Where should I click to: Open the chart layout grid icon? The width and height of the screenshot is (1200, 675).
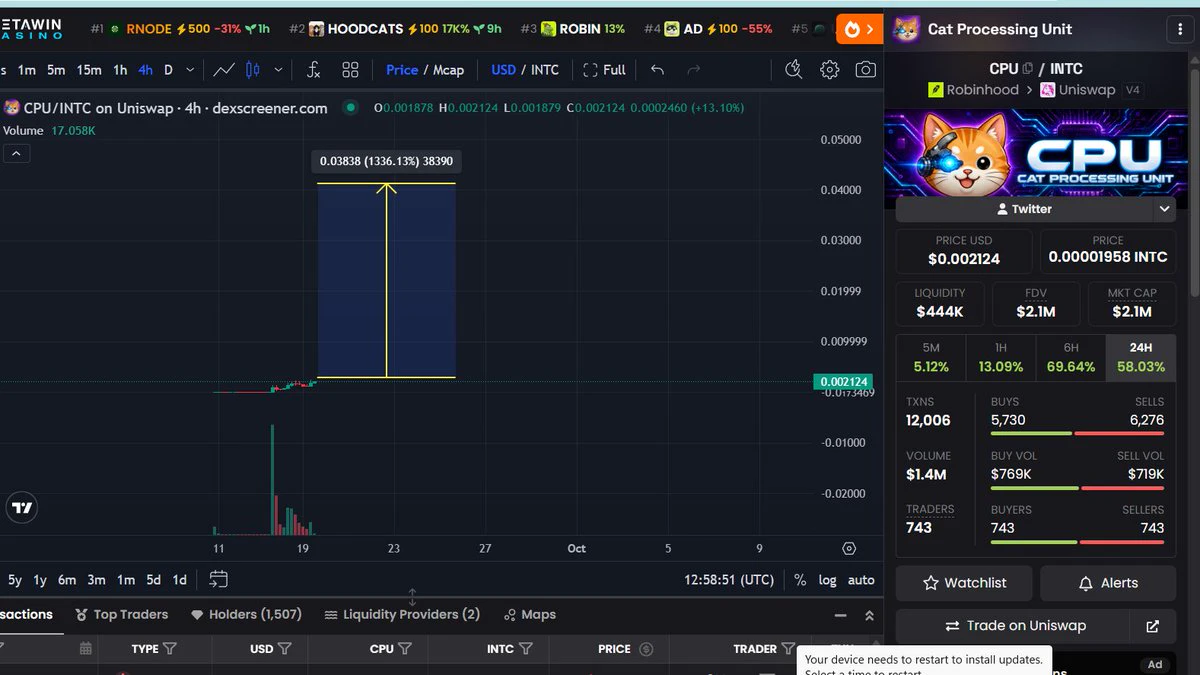pyautogui.click(x=350, y=70)
